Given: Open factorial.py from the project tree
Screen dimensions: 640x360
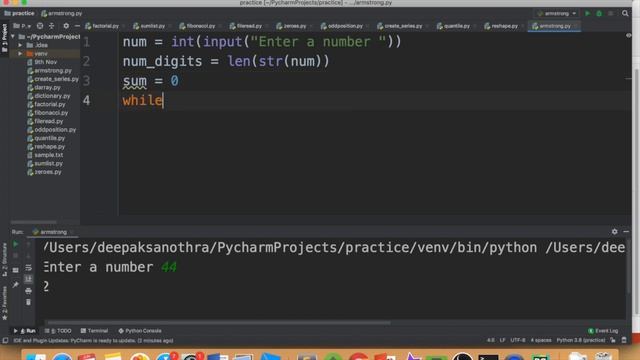Looking at the screenshot, I should click(x=46, y=104).
